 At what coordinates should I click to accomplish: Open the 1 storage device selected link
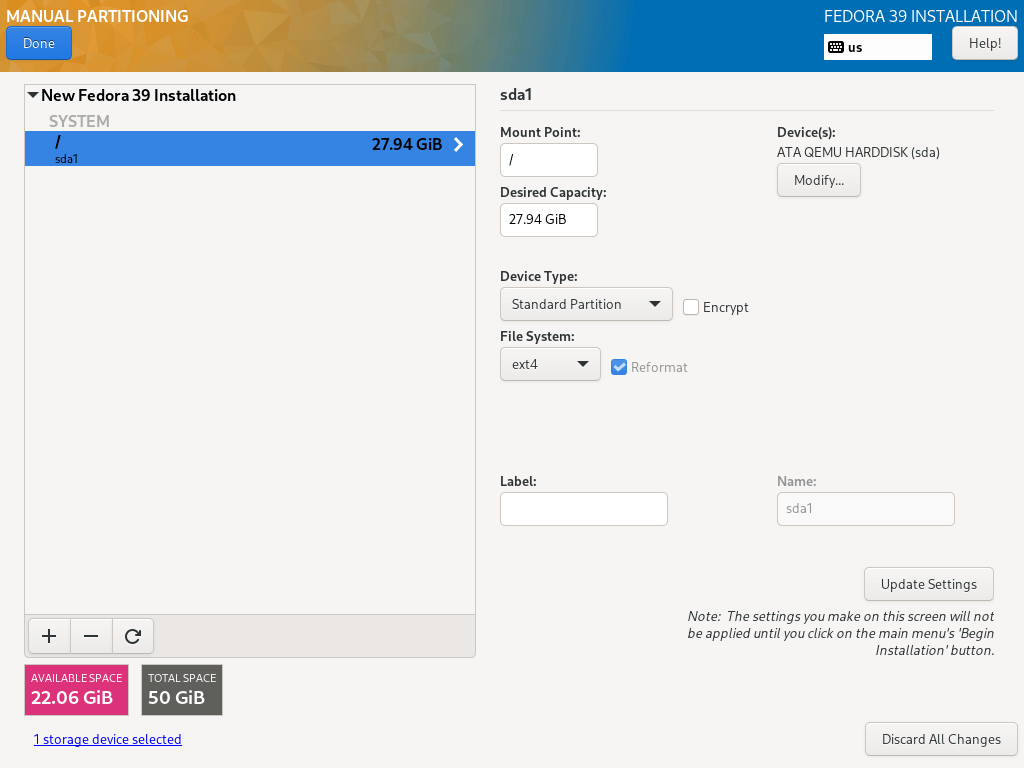[x=108, y=739]
